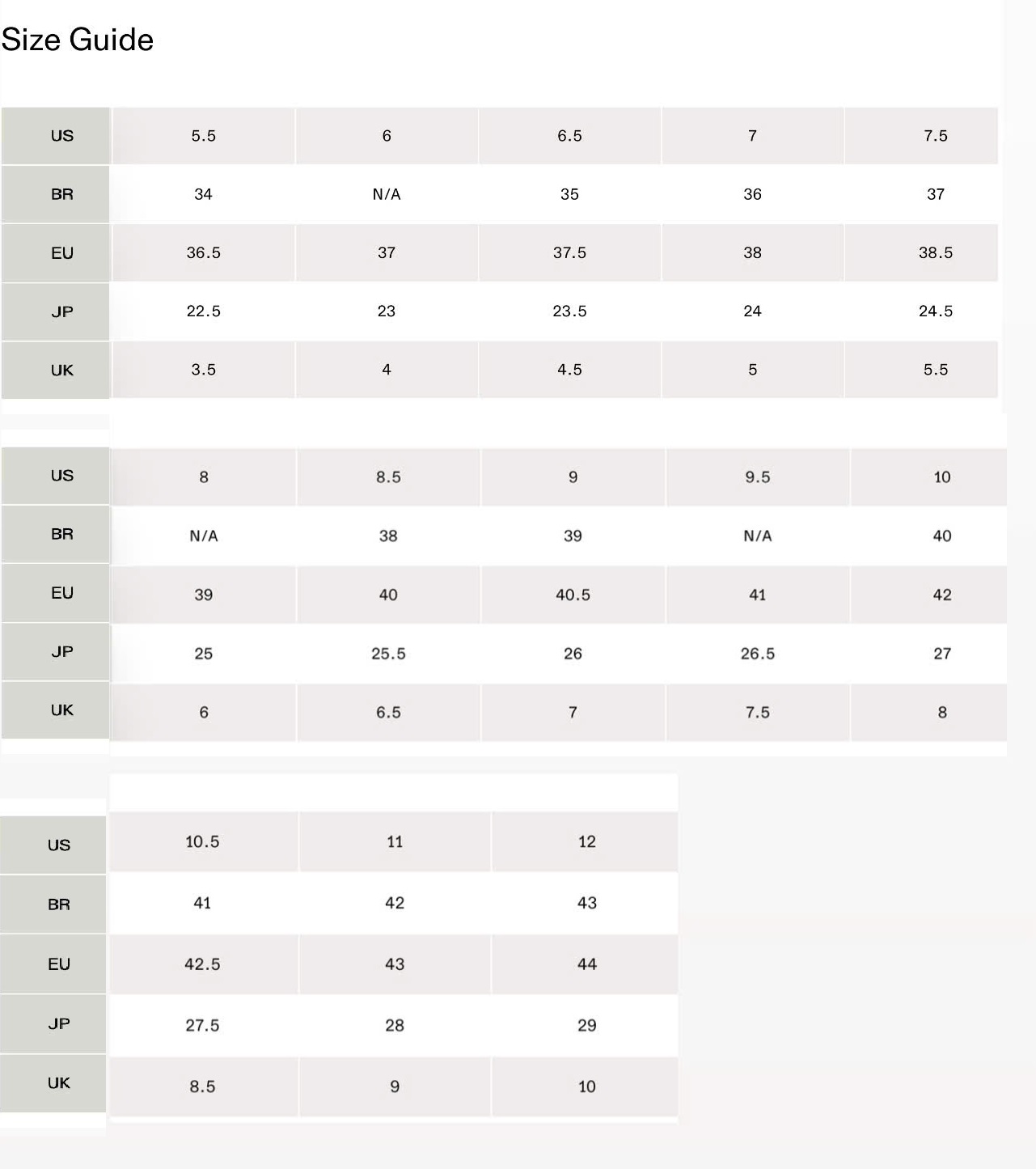Click JP size 24.5 cell

pyautogui.click(x=935, y=311)
